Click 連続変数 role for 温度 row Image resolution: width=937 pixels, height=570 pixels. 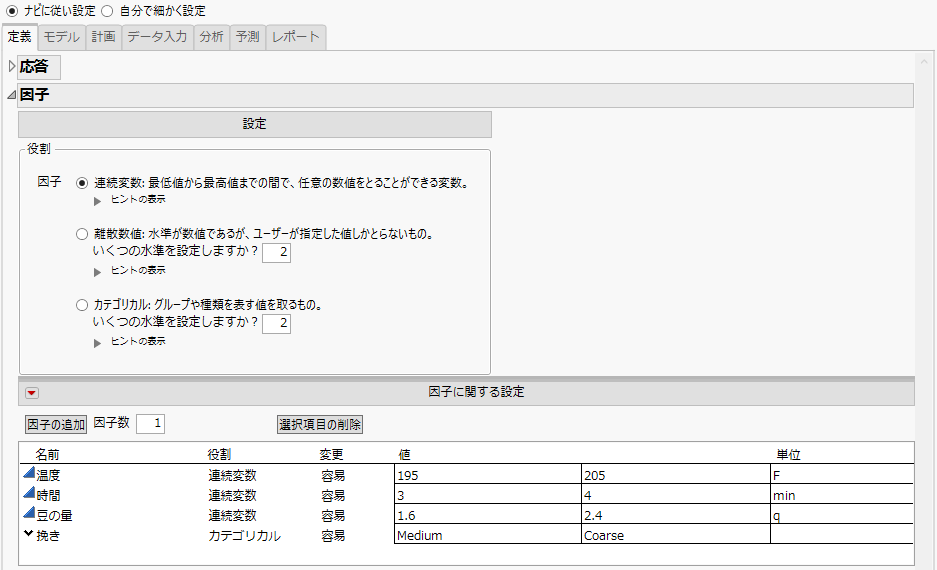(x=232, y=476)
